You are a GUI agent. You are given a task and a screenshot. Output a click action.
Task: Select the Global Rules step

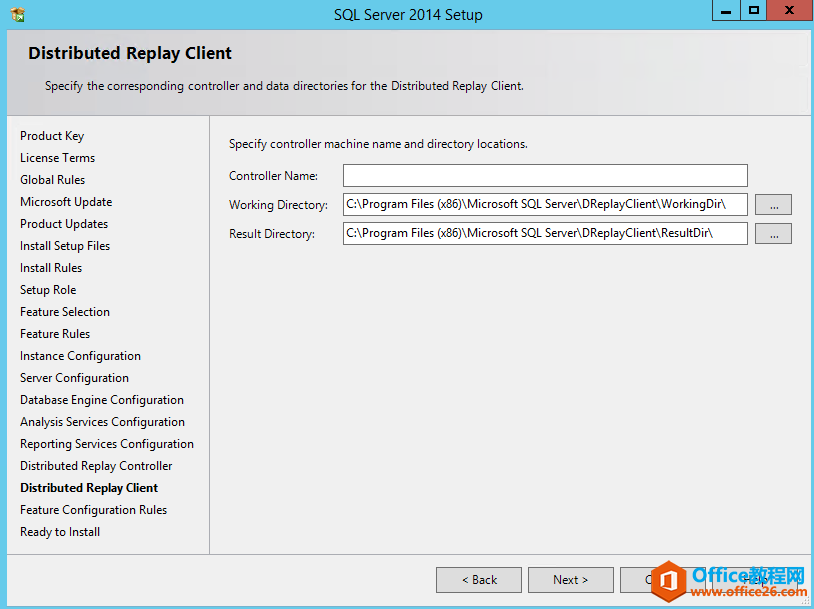pos(52,180)
